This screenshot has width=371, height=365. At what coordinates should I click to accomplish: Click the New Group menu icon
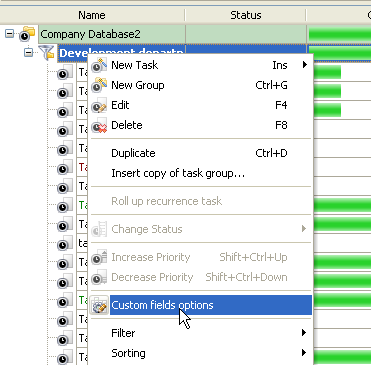tap(99, 85)
